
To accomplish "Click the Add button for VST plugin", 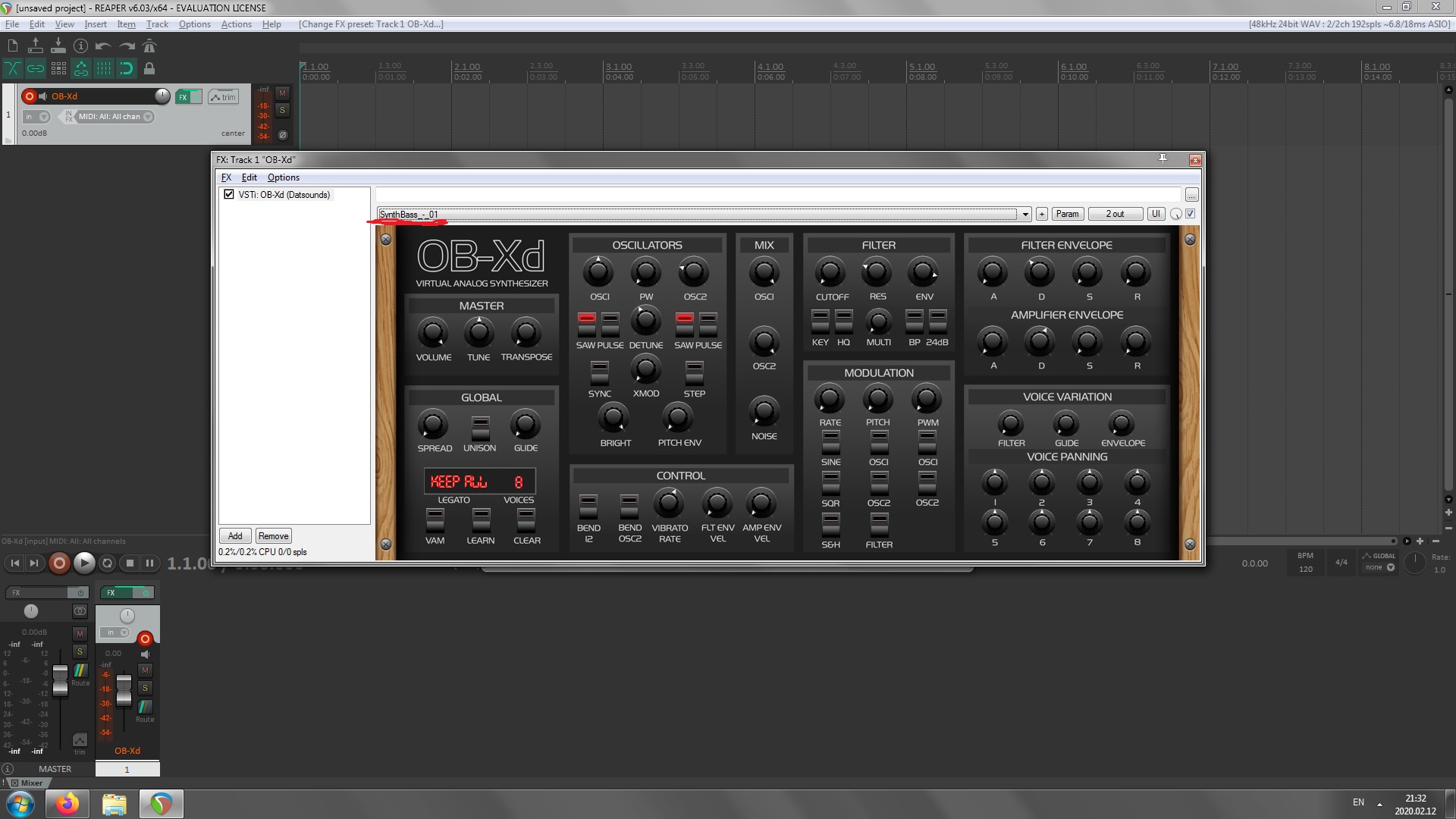I will (x=236, y=535).
